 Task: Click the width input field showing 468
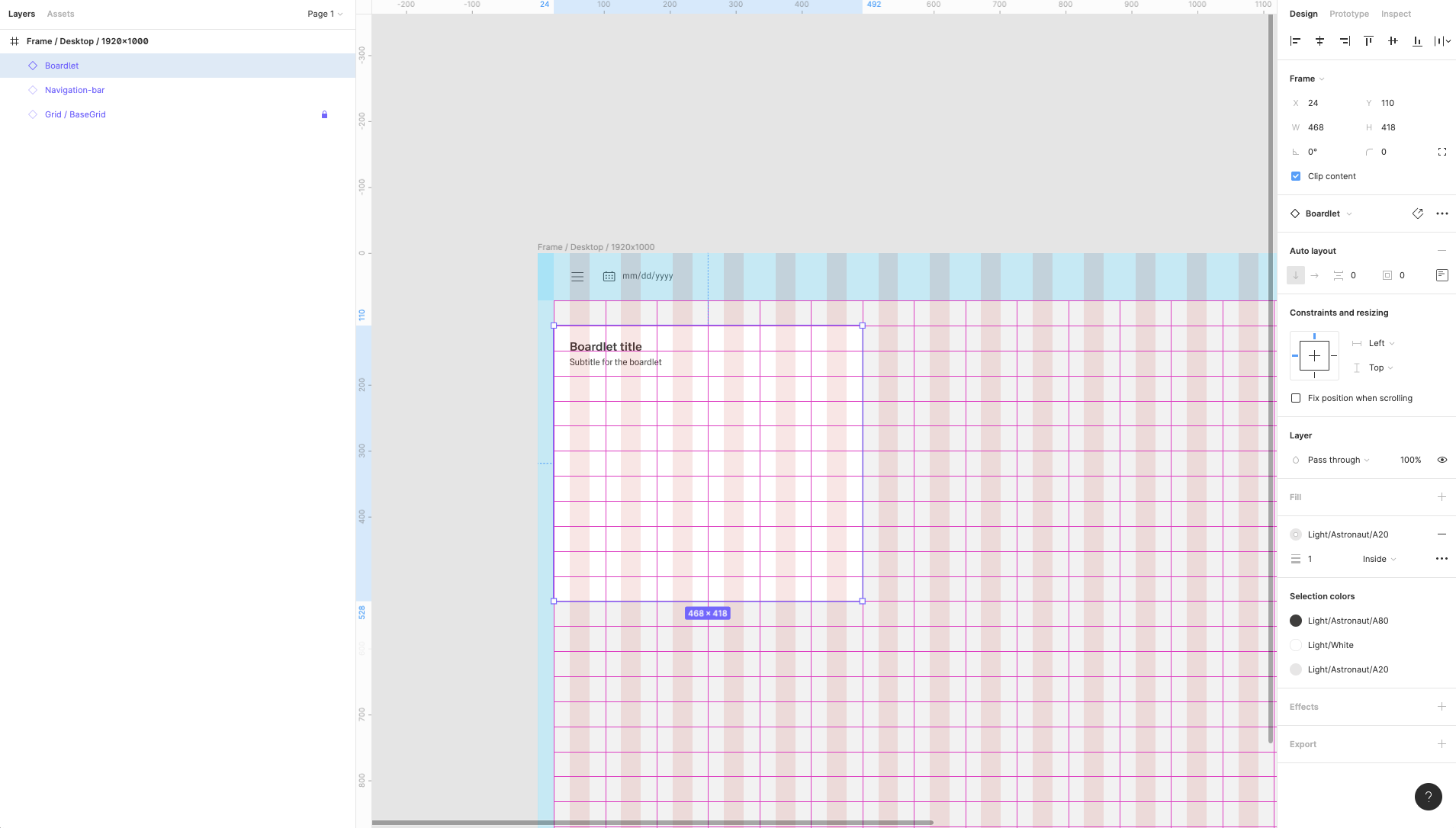coord(1327,127)
